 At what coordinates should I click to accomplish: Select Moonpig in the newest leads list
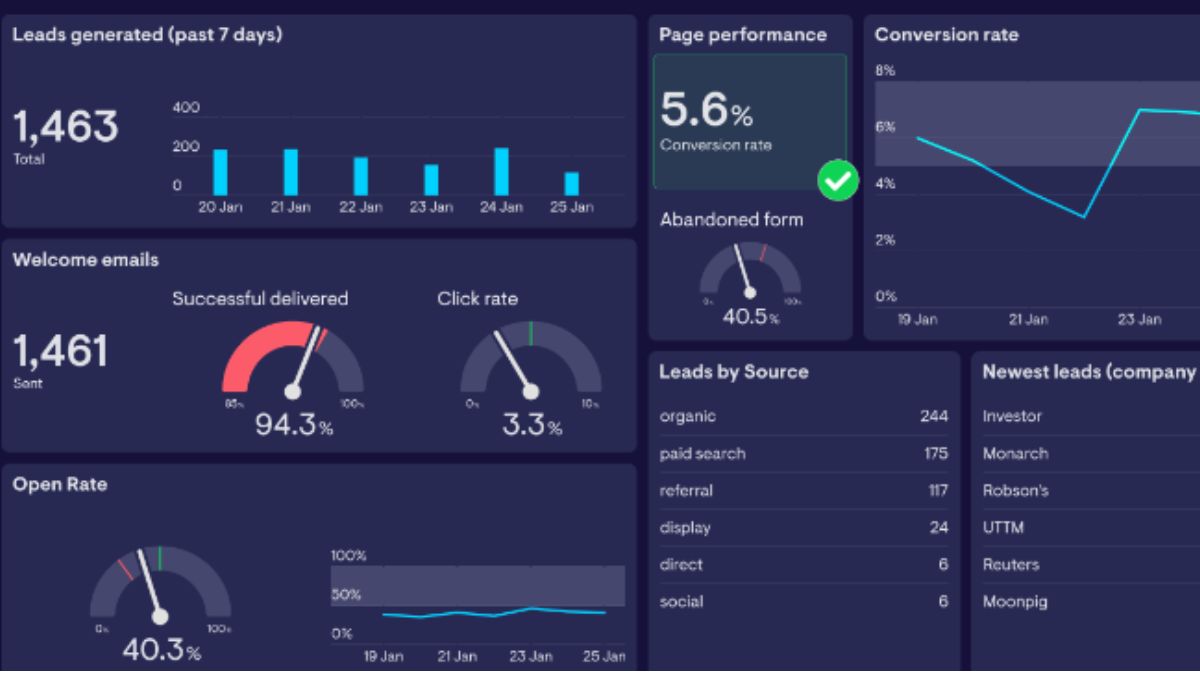pyautogui.click(x=1016, y=601)
